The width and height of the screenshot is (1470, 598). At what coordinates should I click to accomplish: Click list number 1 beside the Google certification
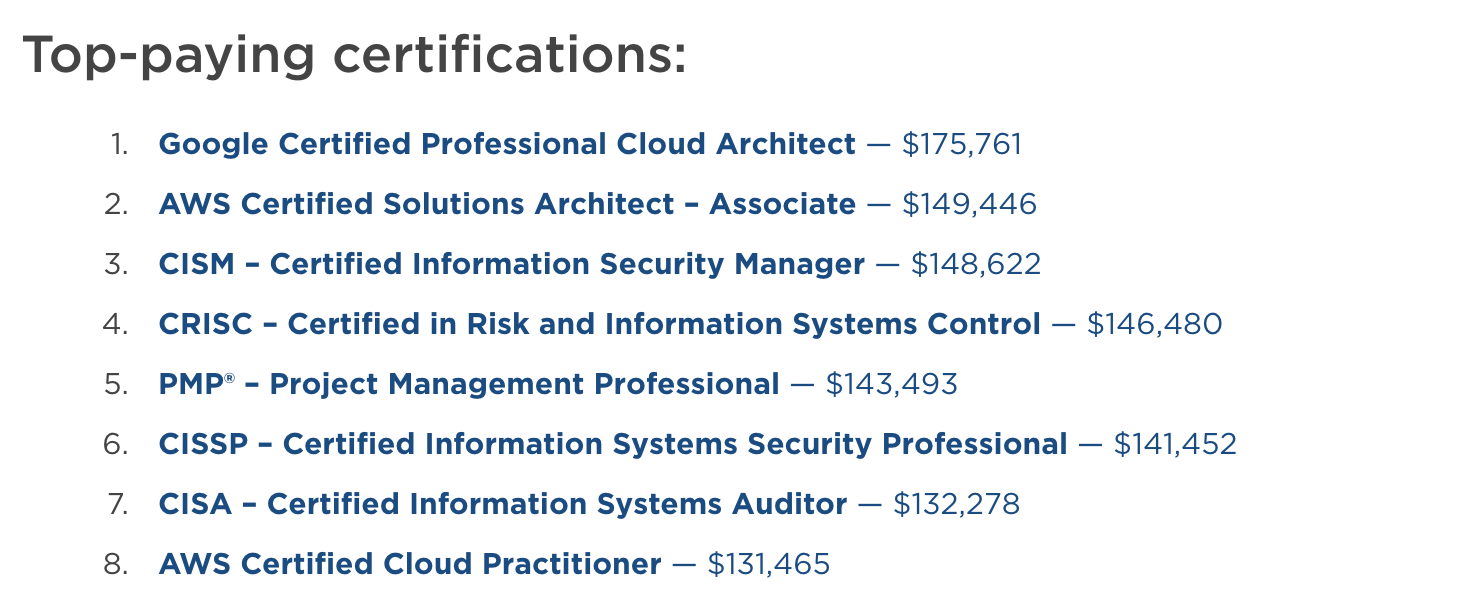[120, 145]
